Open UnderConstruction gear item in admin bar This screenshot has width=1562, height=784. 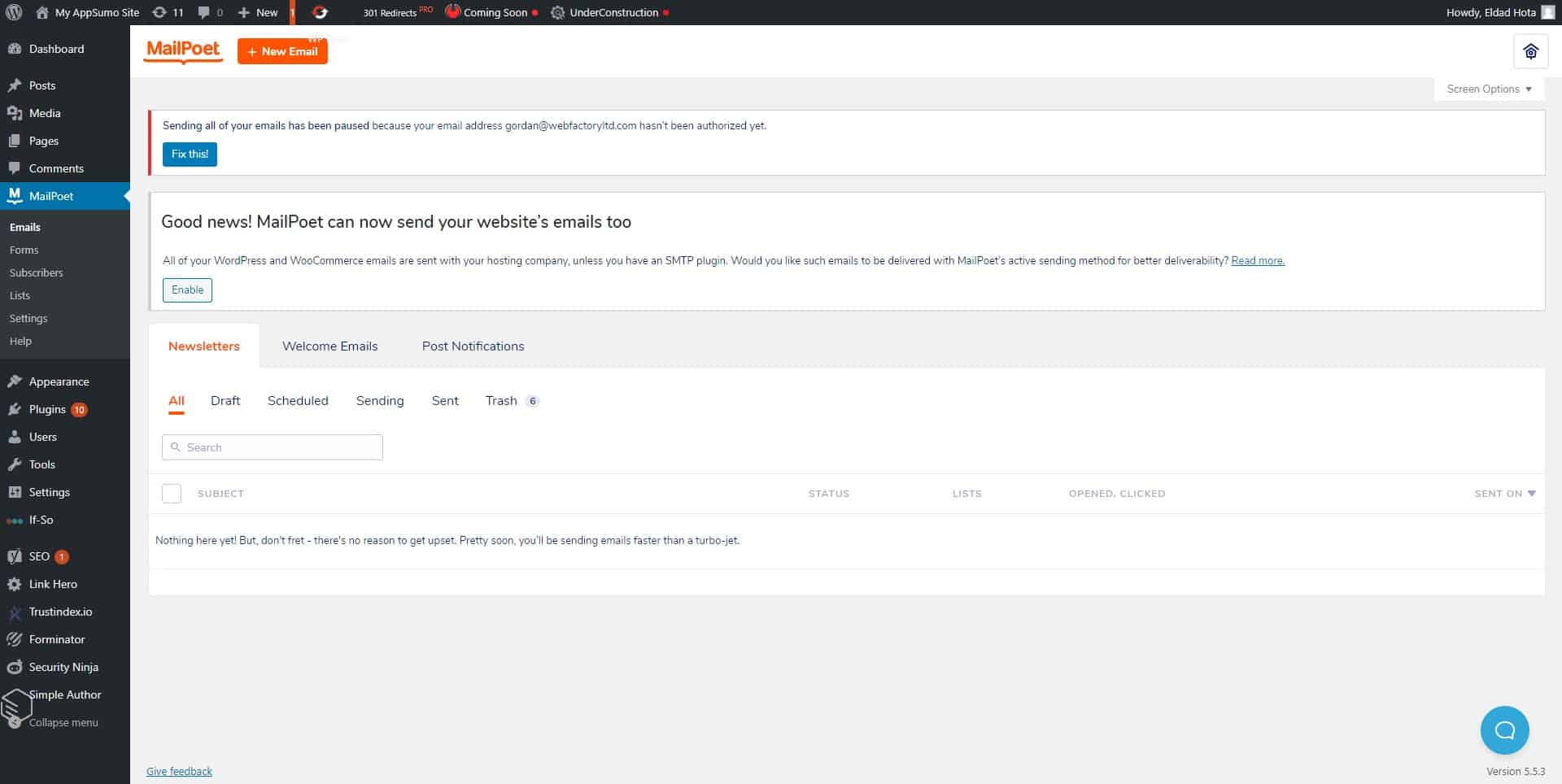(x=609, y=12)
